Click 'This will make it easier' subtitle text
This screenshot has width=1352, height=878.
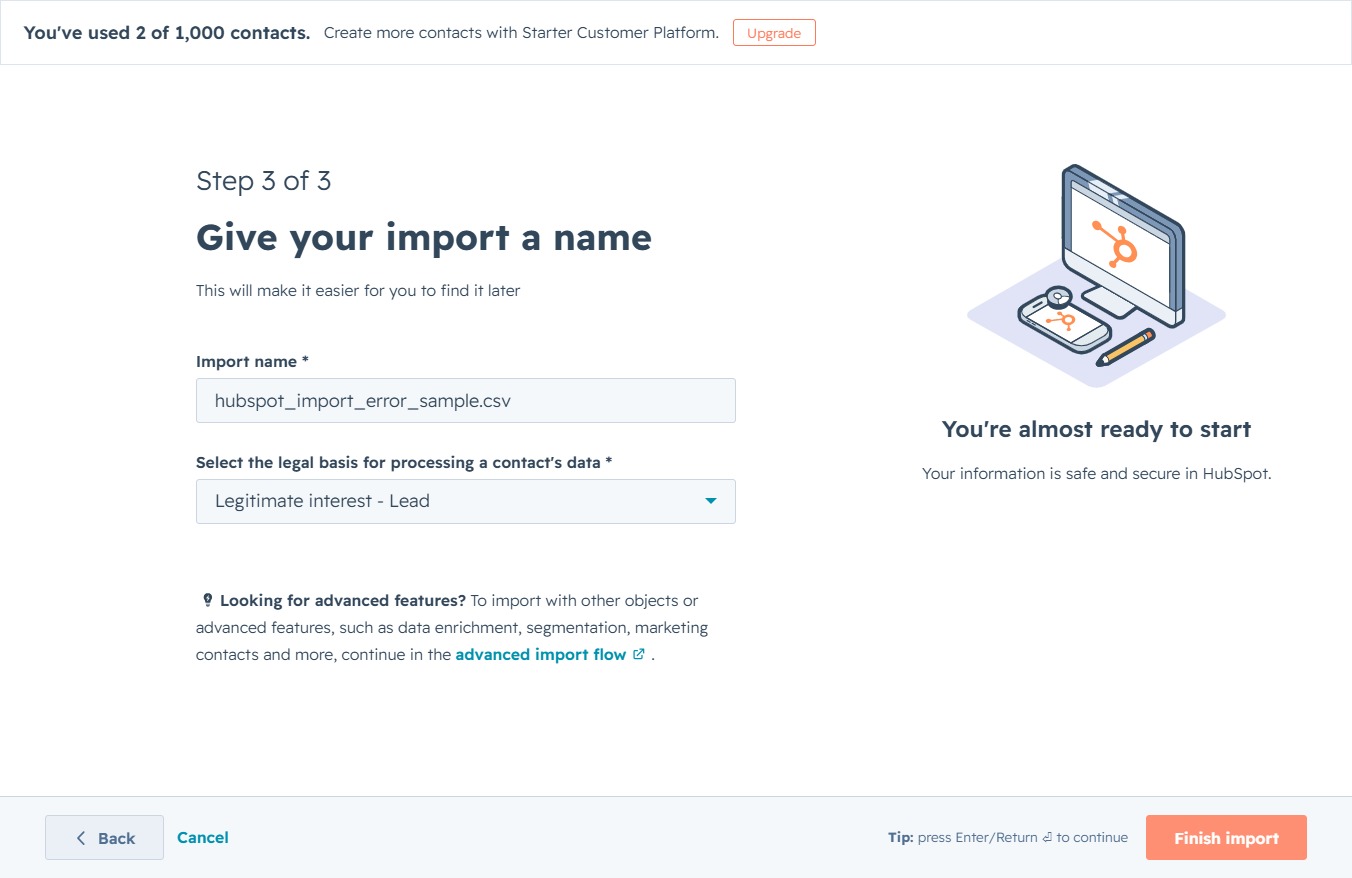tap(358, 291)
